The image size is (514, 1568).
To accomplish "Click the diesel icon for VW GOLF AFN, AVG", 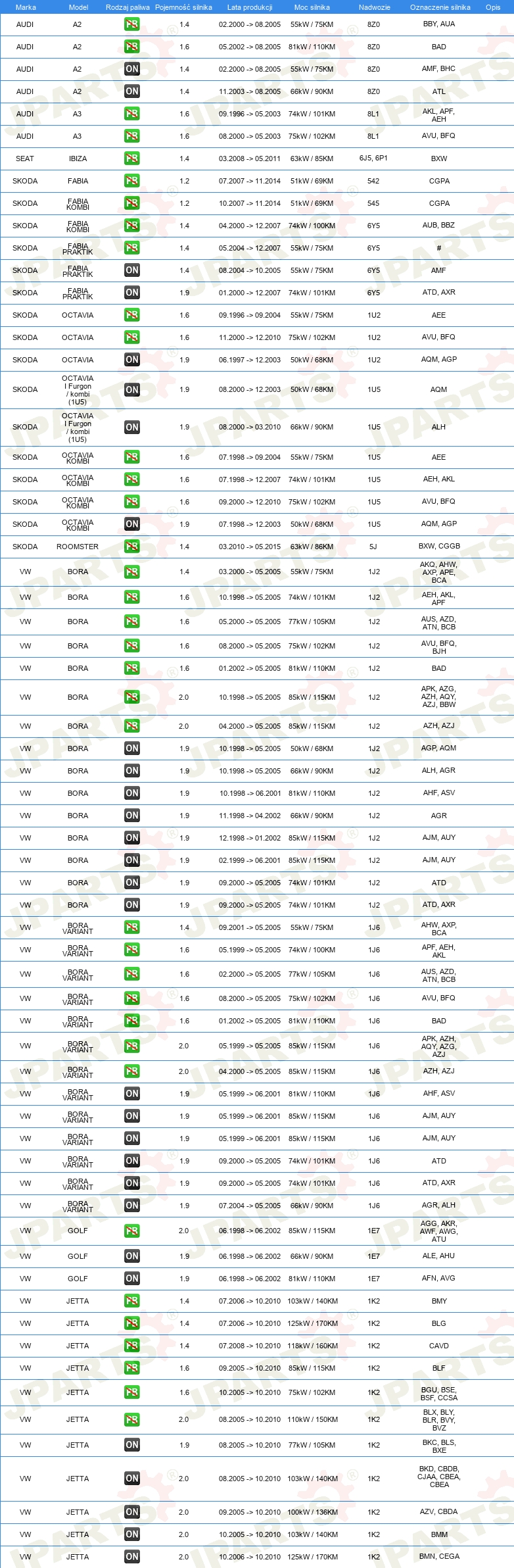I will coord(131,1279).
